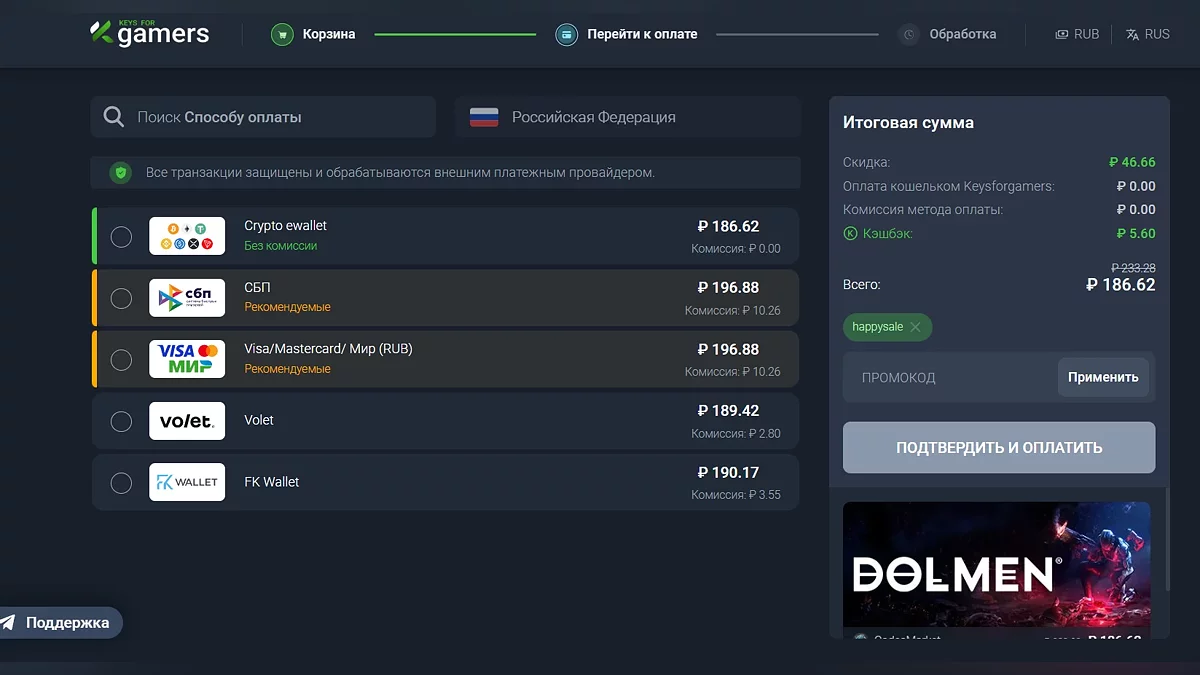Click the Keys for Gamers logo
1200x675 pixels.
coord(149,33)
